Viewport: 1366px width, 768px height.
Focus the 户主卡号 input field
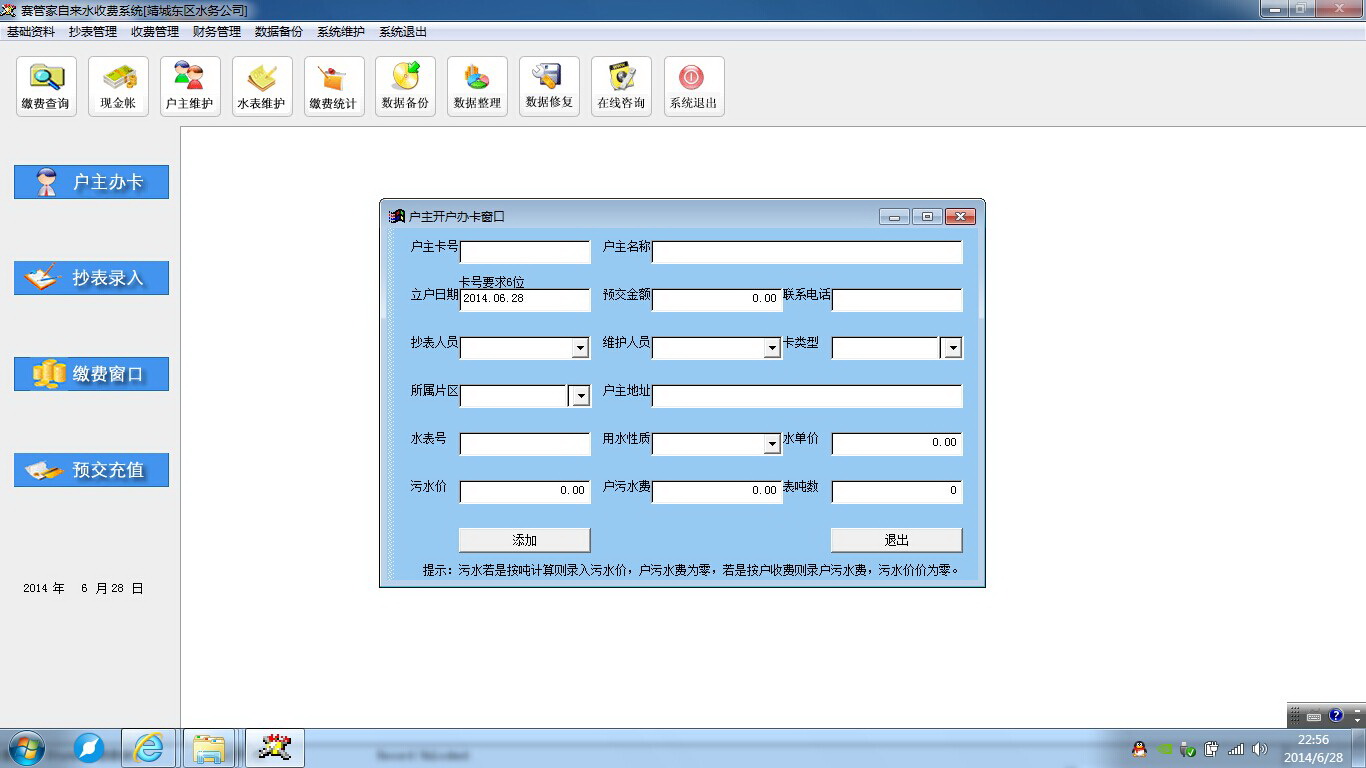click(x=525, y=252)
